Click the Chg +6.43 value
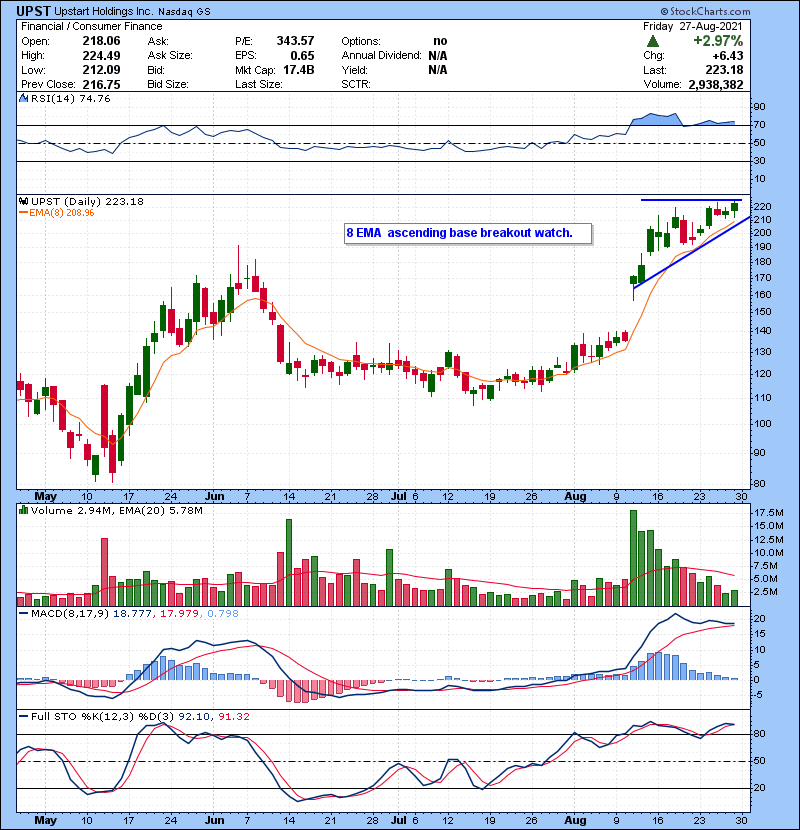 pos(727,56)
